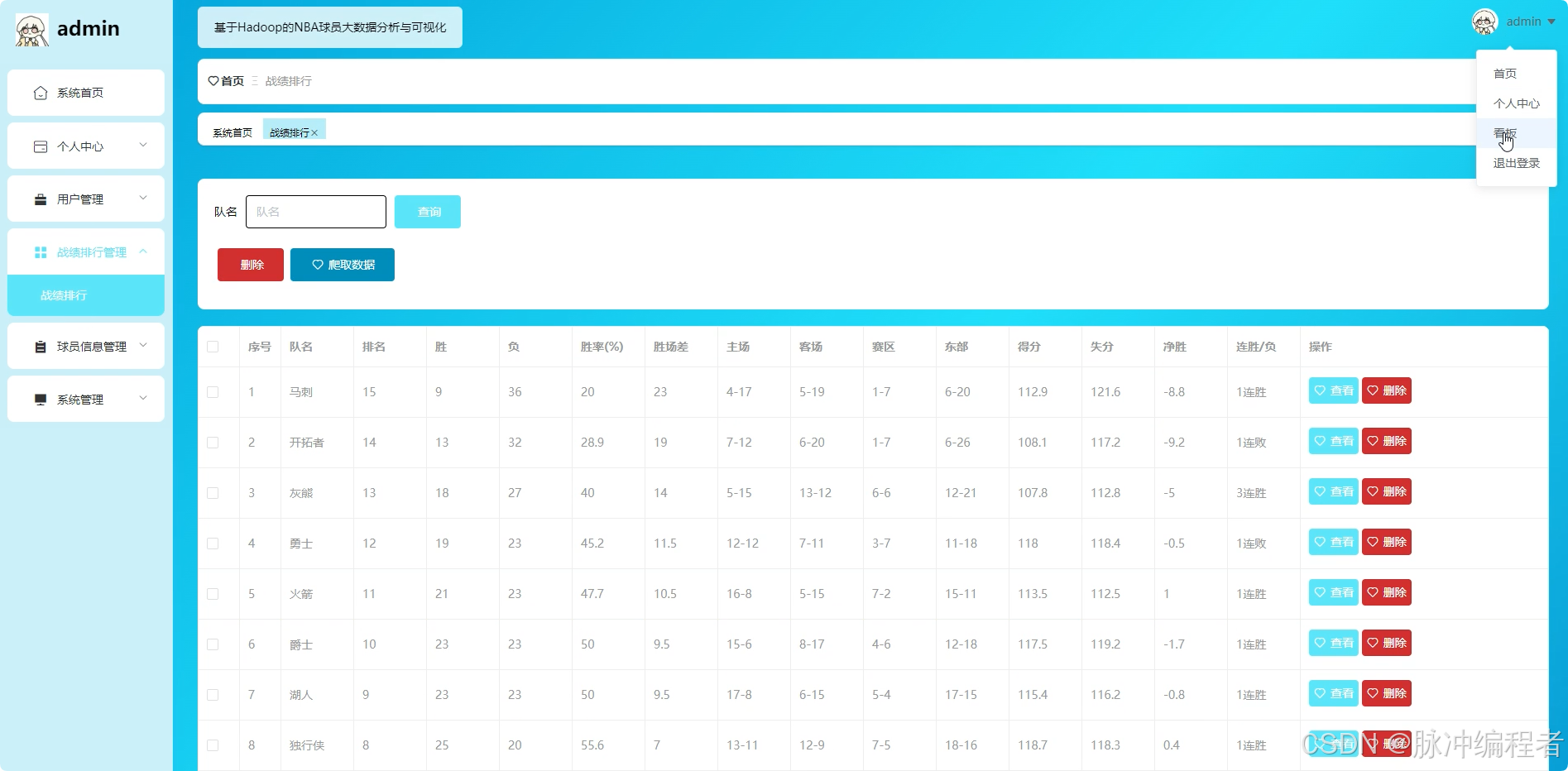Click the 首页 breadcrumb link

point(233,81)
